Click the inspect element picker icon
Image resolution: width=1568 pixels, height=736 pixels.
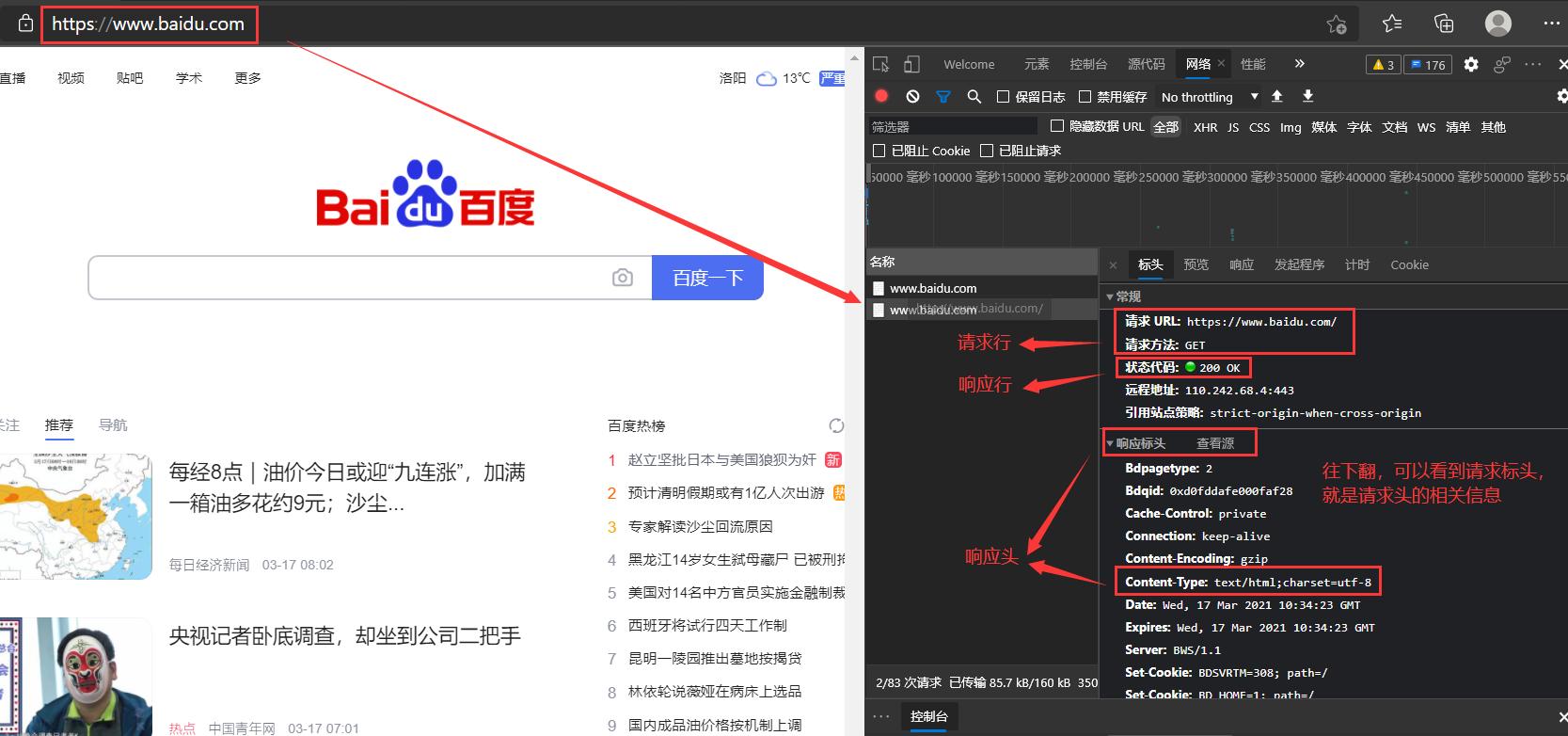coord(880,64)
